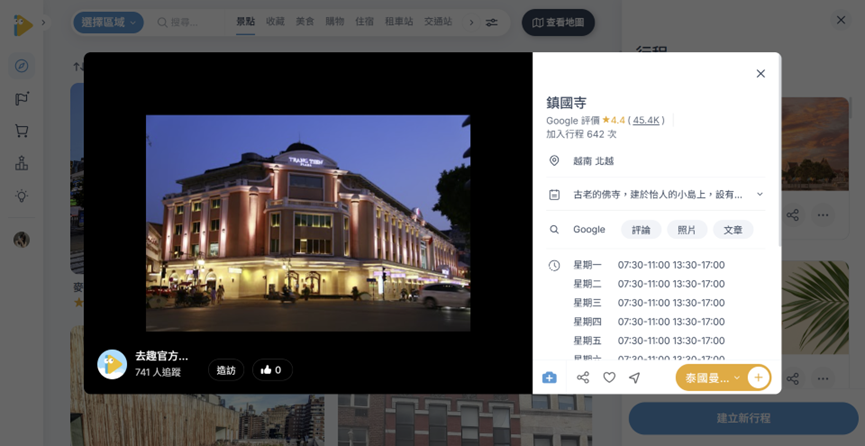Favorite the place with the heart icon

tap(609, 378)
